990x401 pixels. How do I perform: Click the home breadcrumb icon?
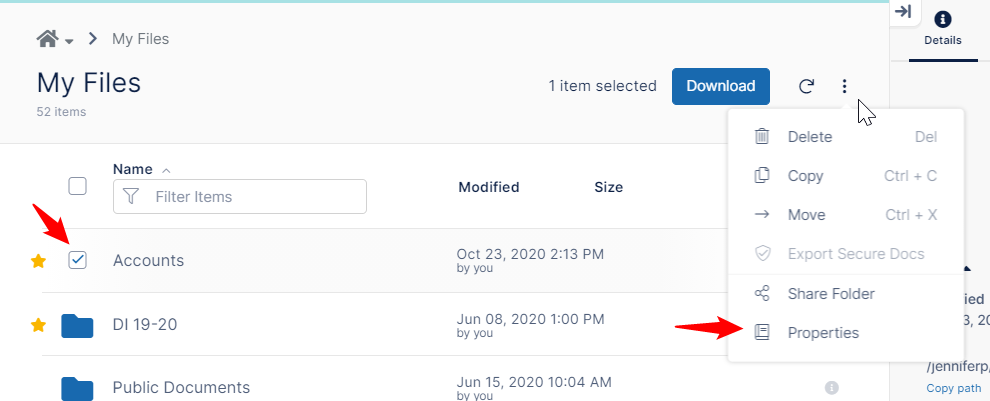click(47, 39)
